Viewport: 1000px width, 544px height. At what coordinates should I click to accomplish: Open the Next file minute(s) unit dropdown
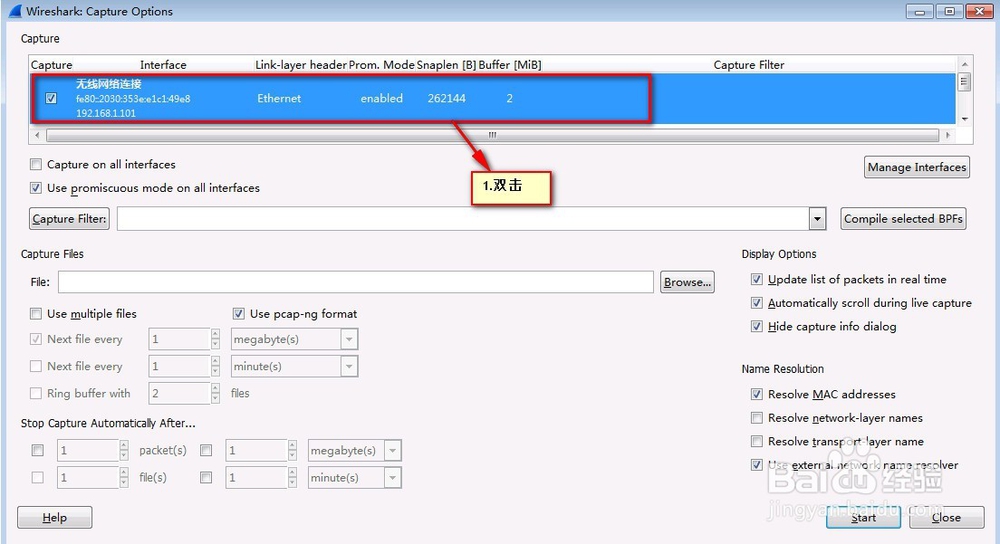pyautogui.click(x=349, y=366)
